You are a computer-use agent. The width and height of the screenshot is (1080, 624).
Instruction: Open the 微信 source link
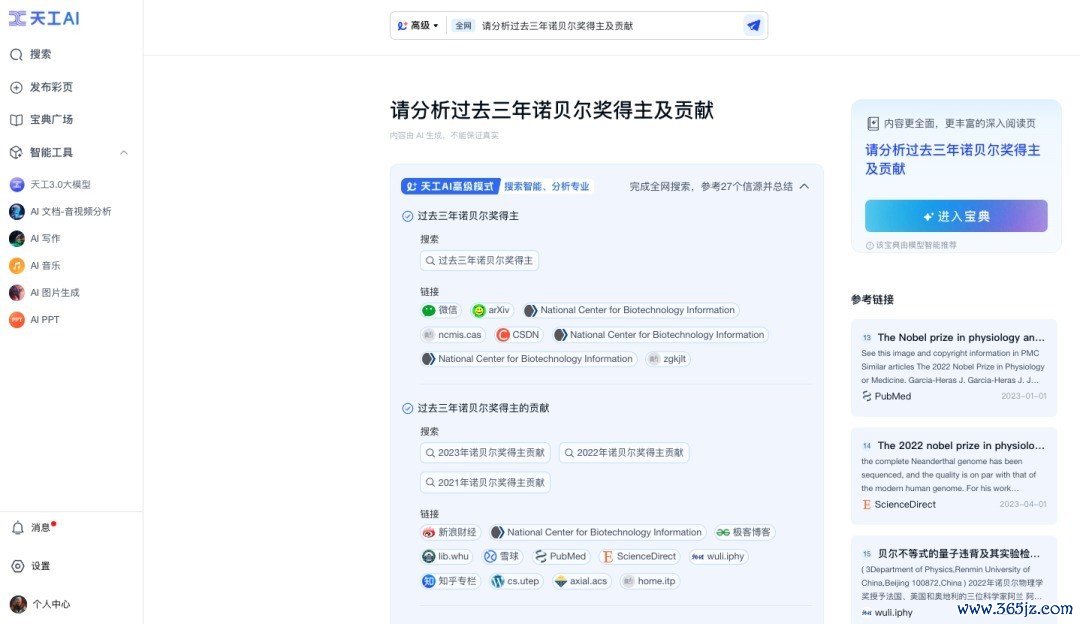pyautogui.click(x=439, y=310)
